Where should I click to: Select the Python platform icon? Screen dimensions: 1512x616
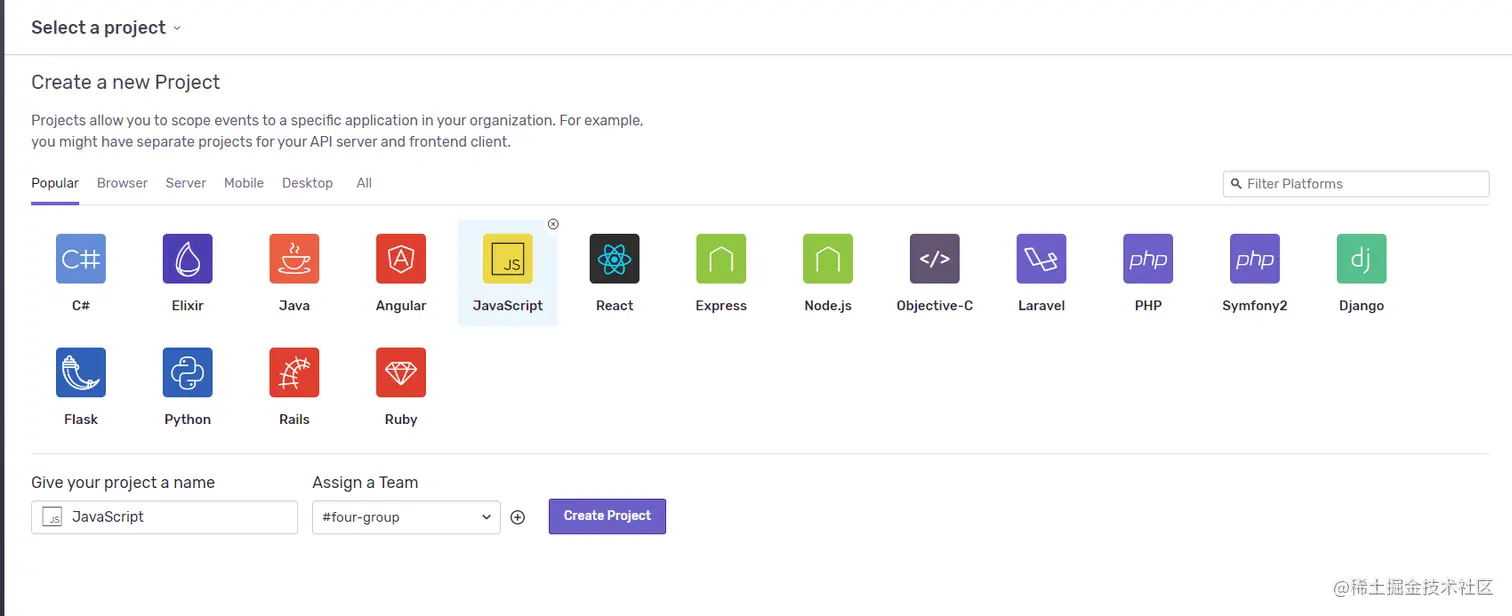click(x=188, y=373)
